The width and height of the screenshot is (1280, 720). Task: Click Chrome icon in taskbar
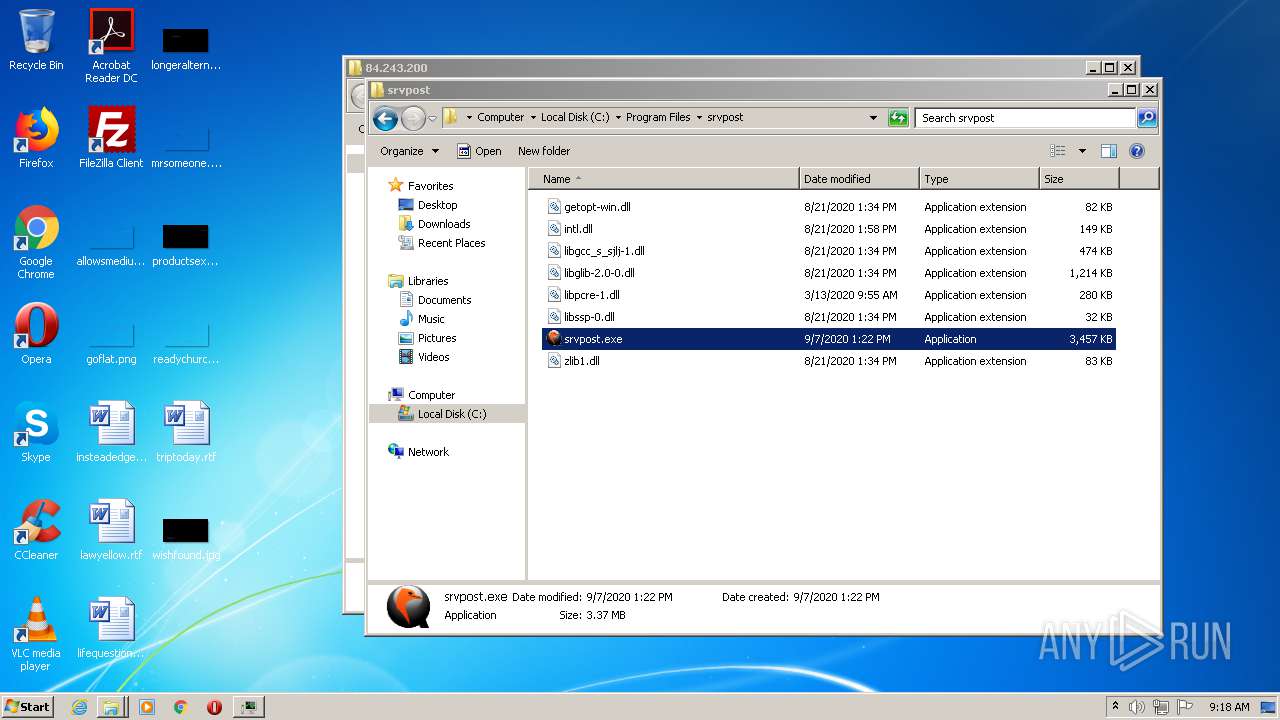(x=180, y=707)
